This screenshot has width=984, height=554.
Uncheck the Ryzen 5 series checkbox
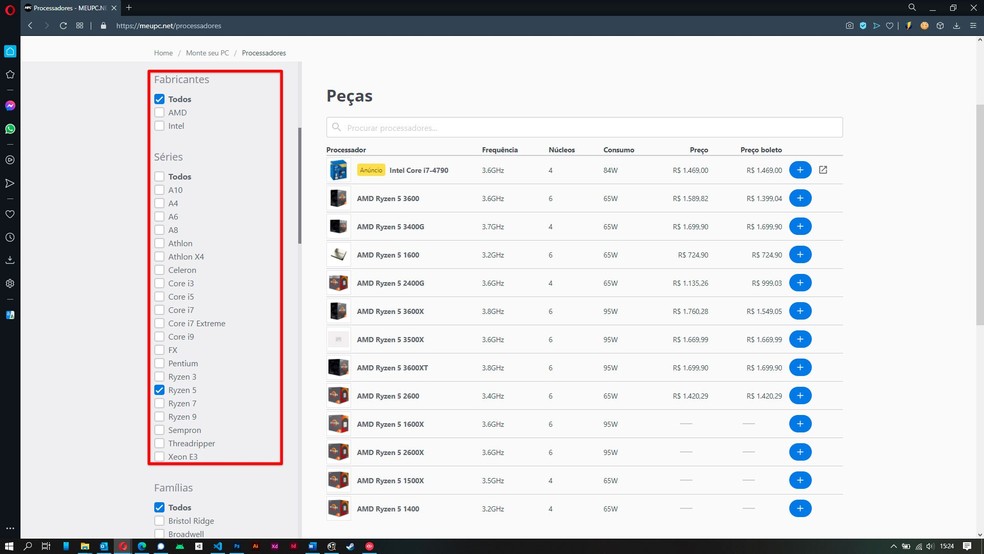(x=159, y=390)
